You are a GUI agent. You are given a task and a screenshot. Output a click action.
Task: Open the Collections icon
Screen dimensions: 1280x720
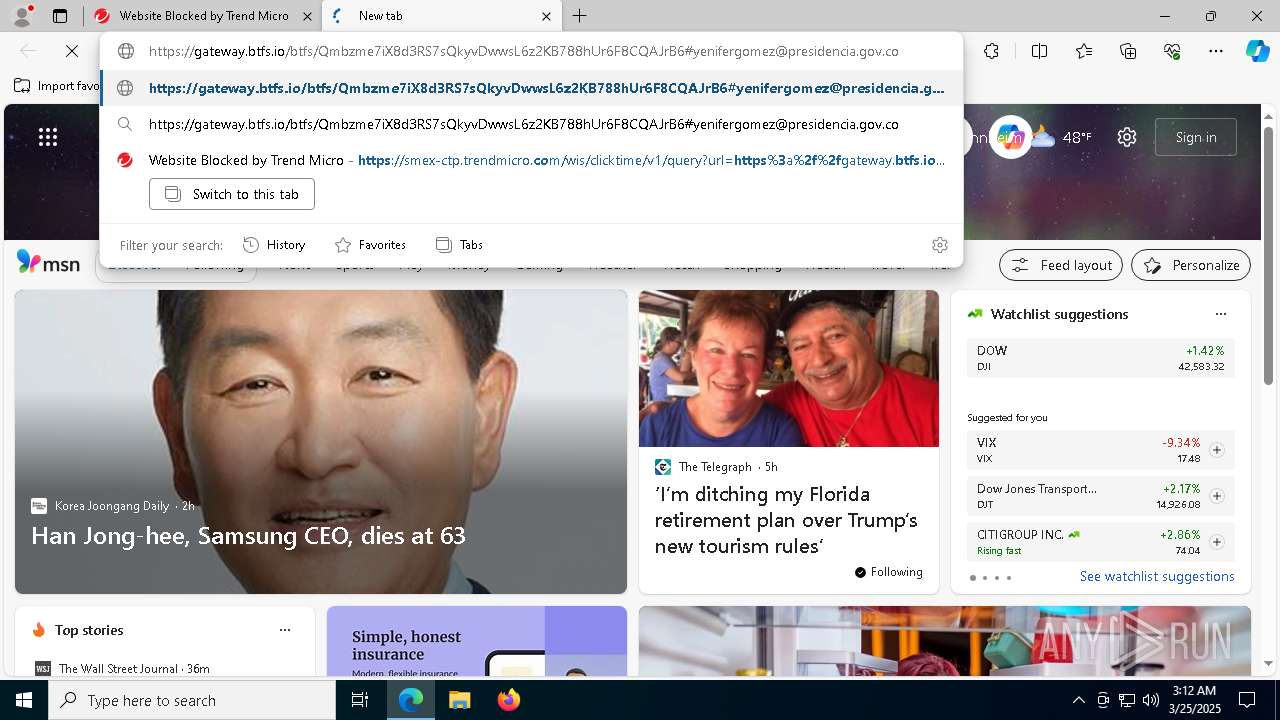[1128, 51]
